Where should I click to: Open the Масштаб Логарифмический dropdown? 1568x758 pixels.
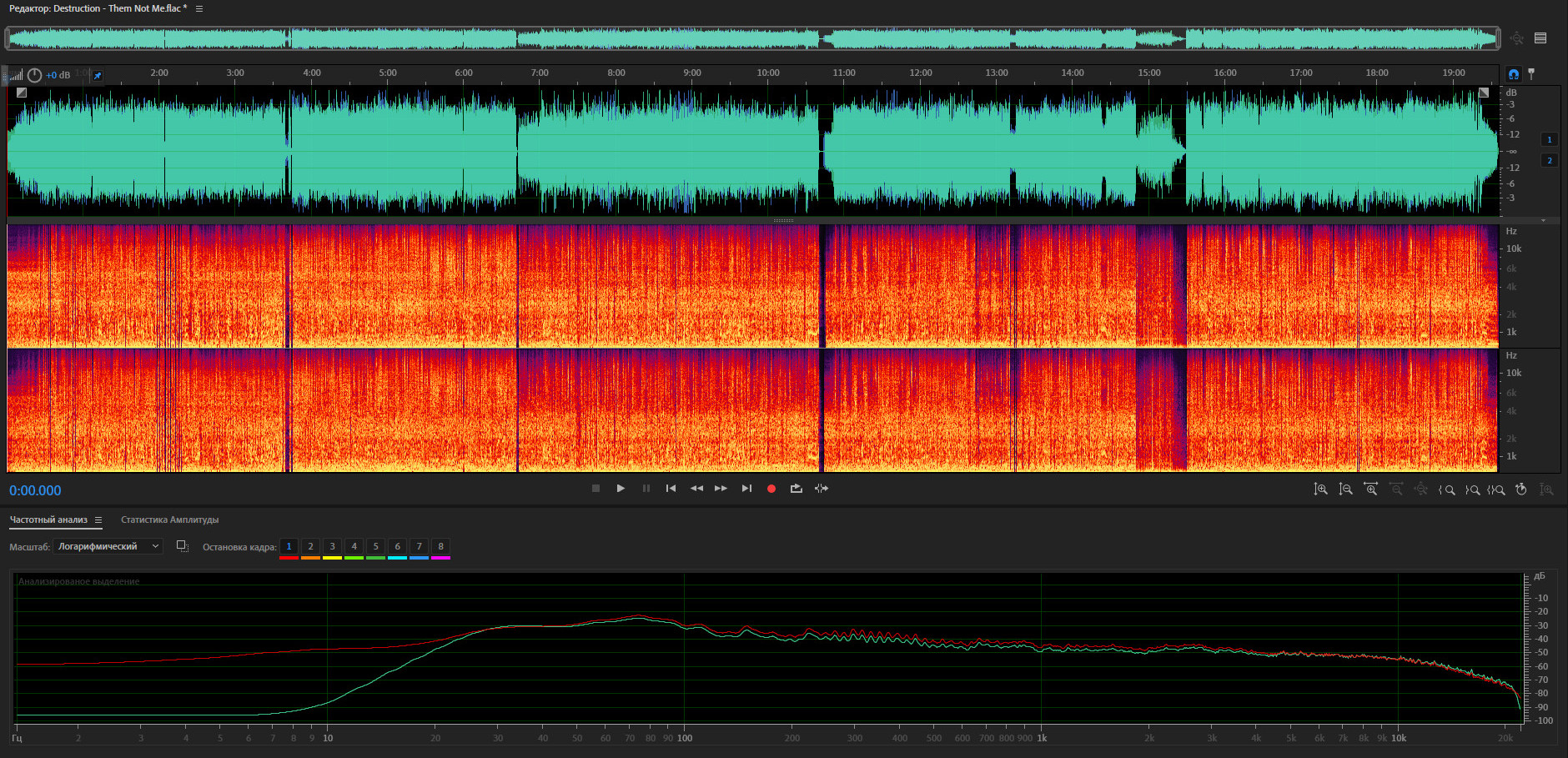(108, 546)
